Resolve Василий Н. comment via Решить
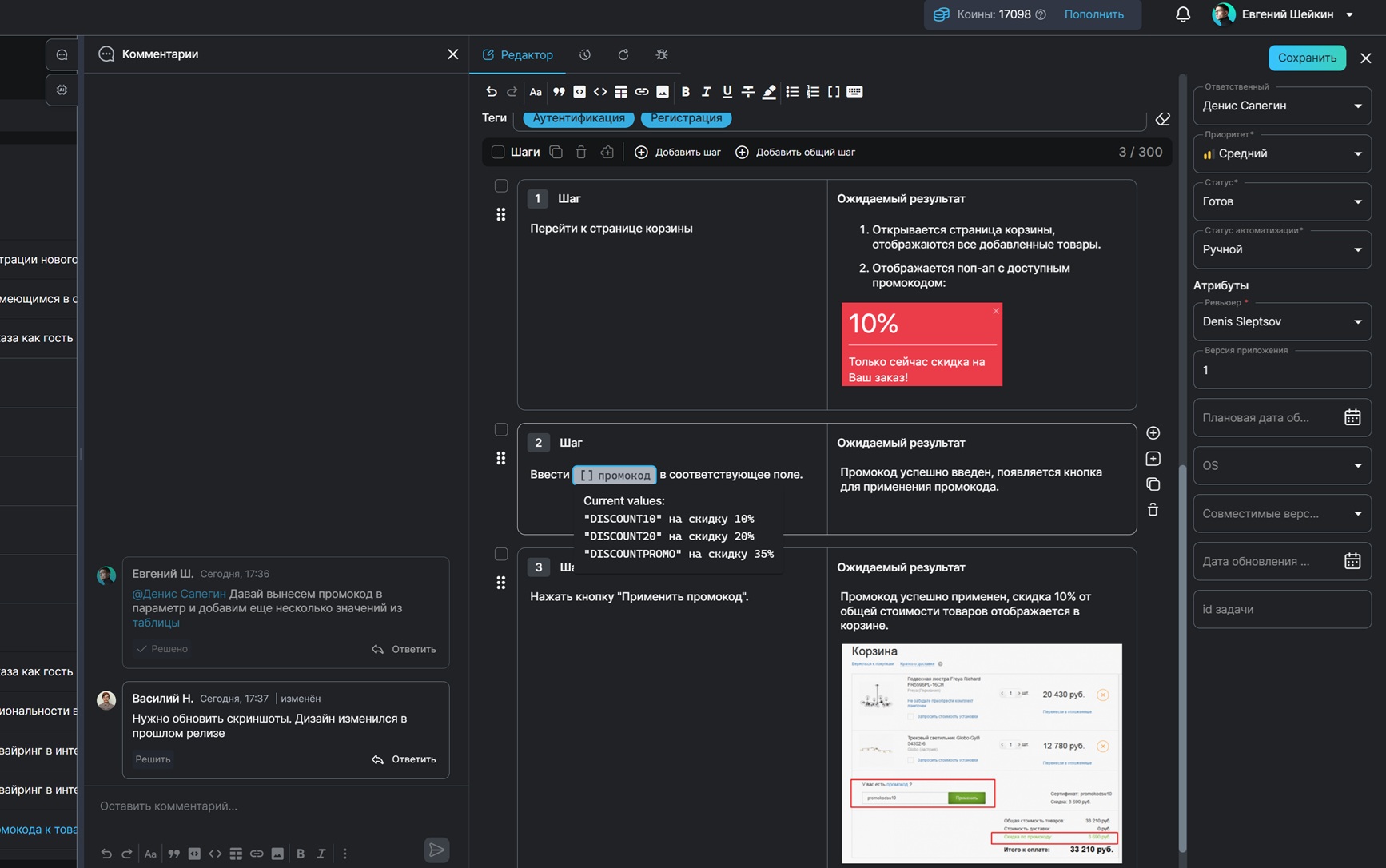This screenshot has width=1386, height=868. tap(153, 759)
